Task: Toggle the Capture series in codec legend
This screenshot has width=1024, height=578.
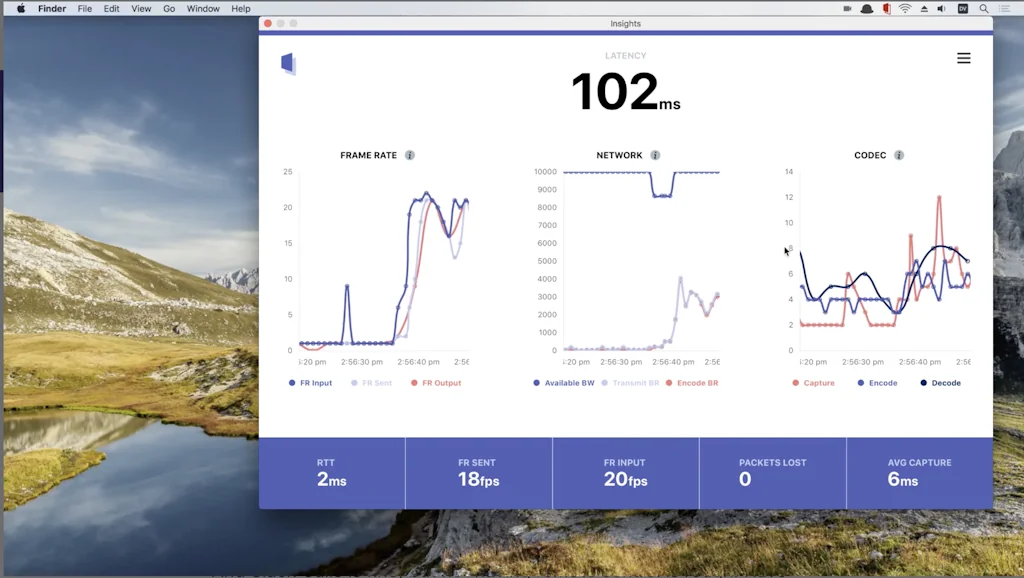Action: 814,383
